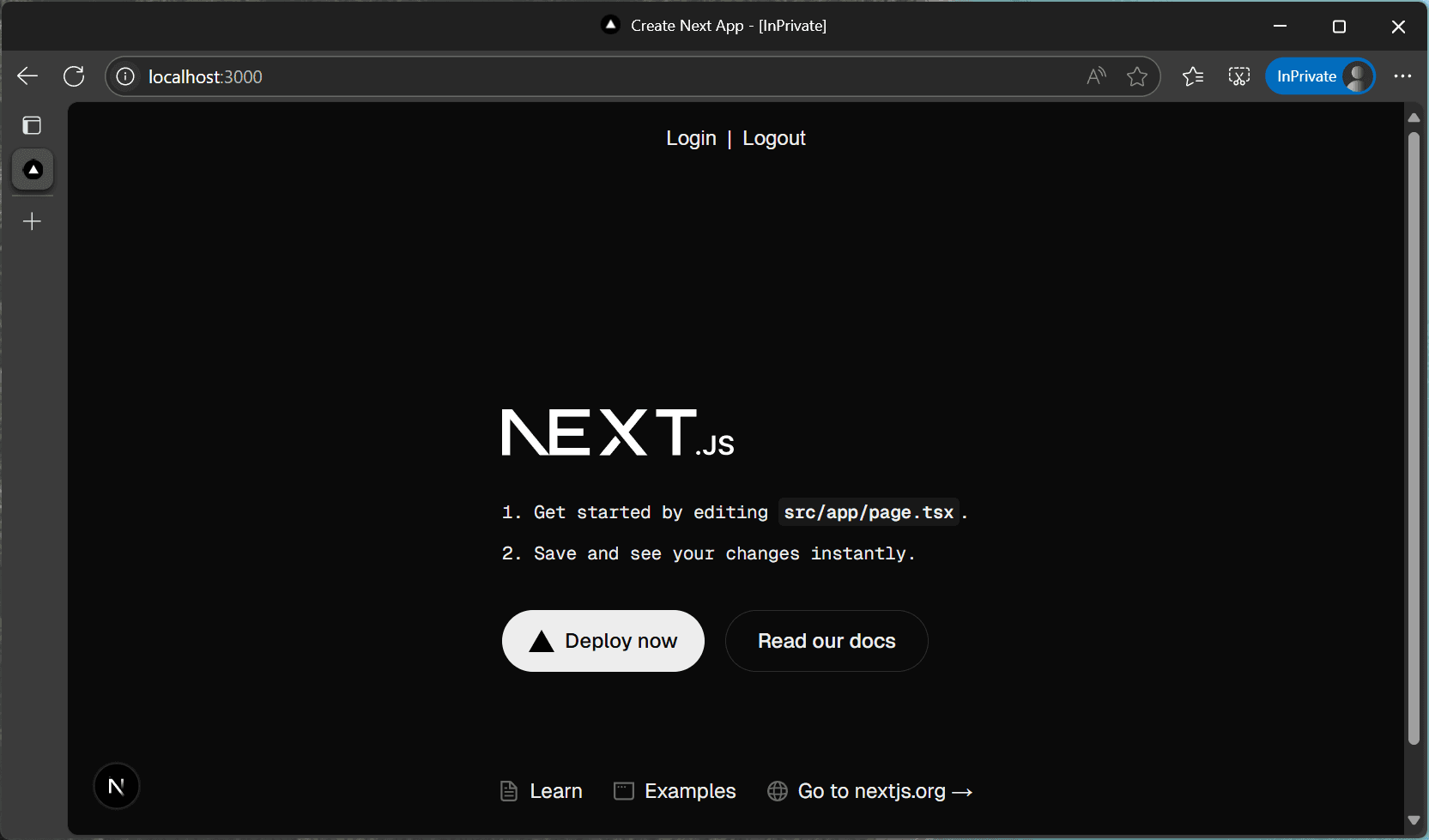Click the localhost:3000 address field
1429x840 pixels.
[601, 76]
